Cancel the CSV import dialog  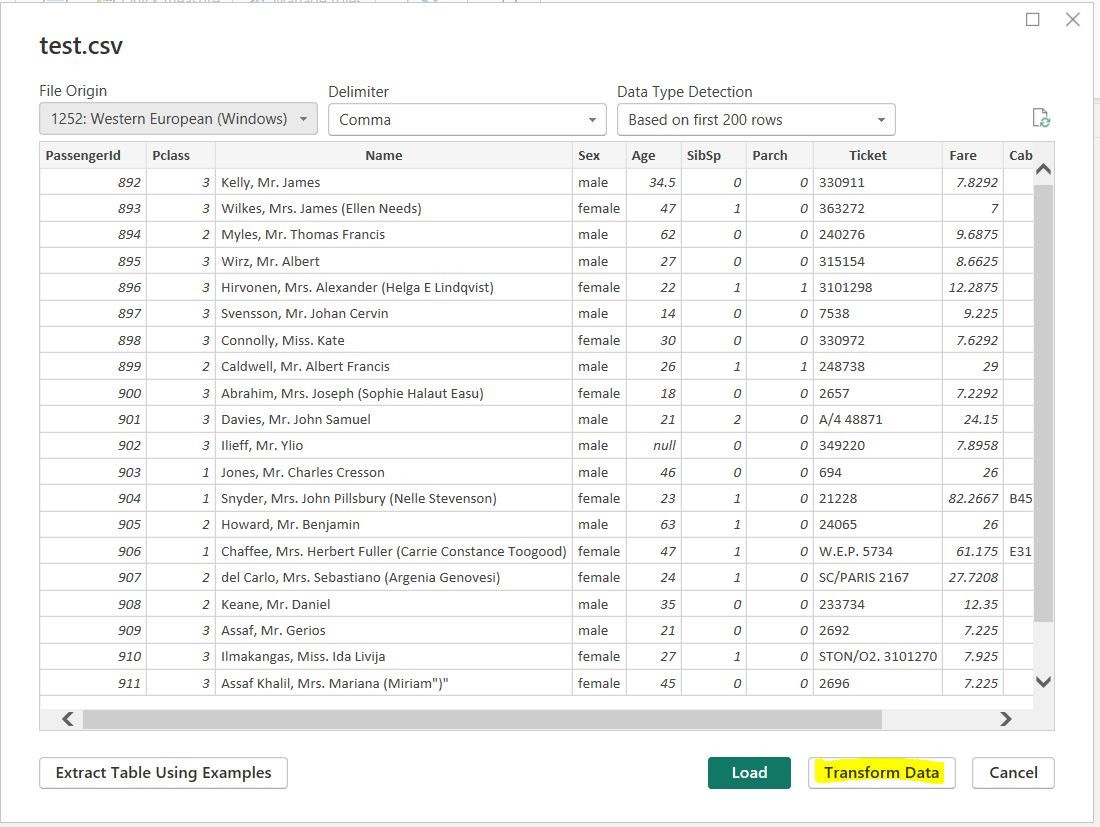point(1013,772)
